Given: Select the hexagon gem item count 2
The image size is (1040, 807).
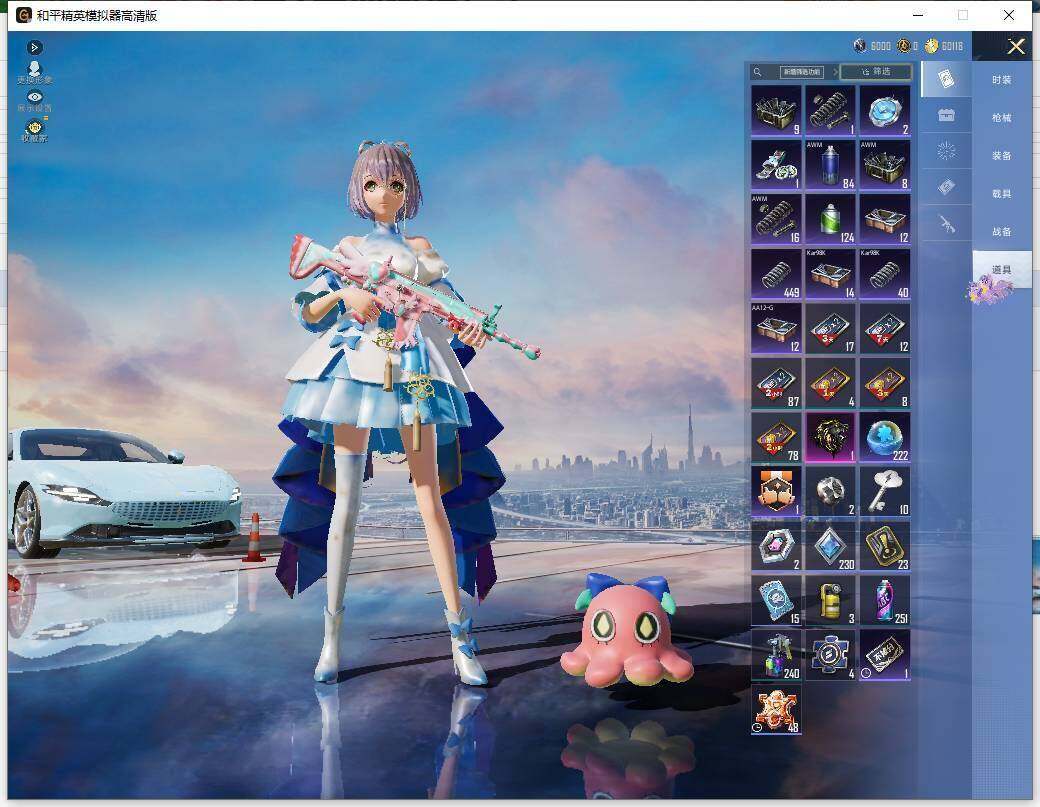Looking at the screenshot, I should pyautogui.click(x=776, y=546).
